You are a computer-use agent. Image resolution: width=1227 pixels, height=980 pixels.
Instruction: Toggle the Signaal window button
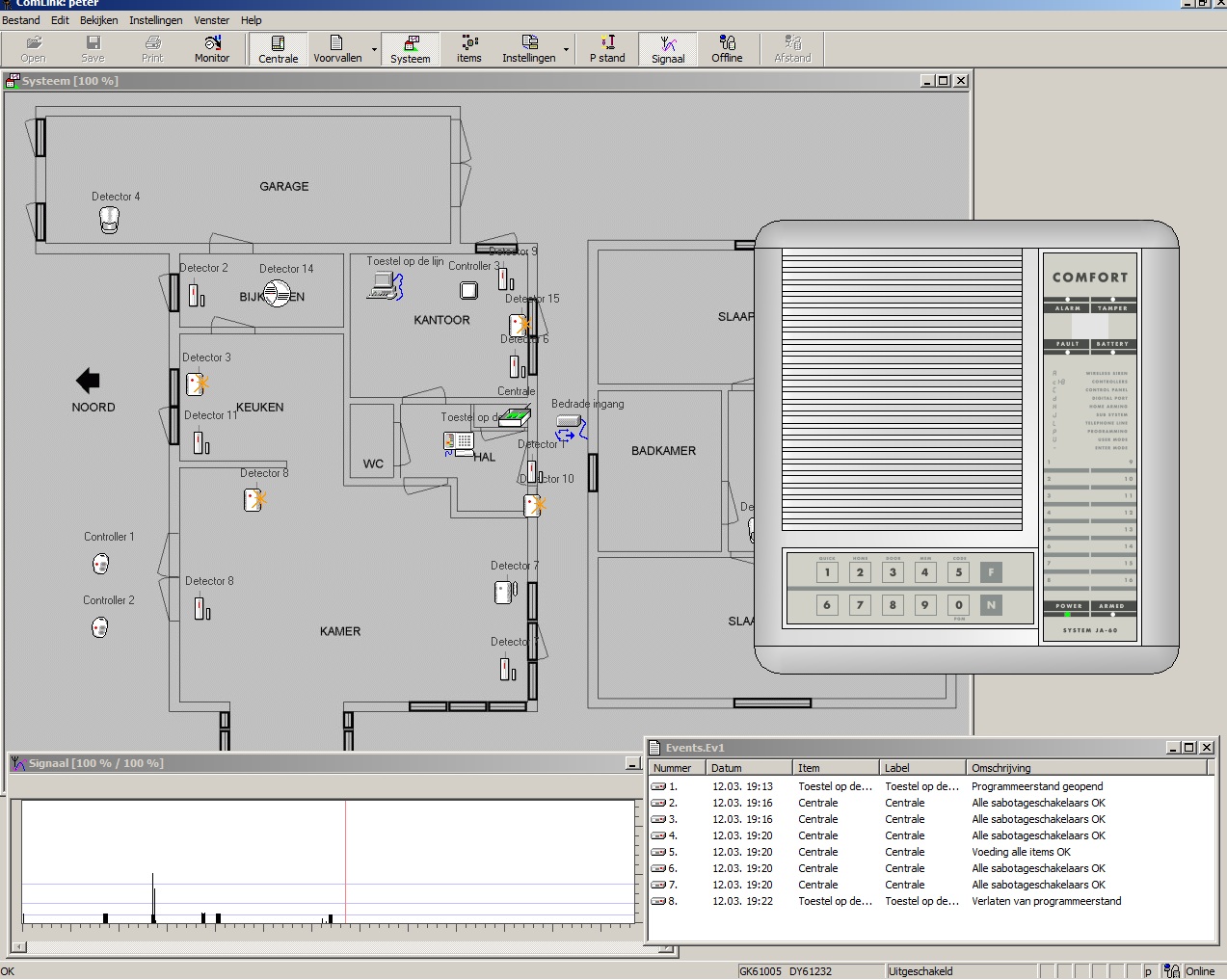click(x=668, y=48)
